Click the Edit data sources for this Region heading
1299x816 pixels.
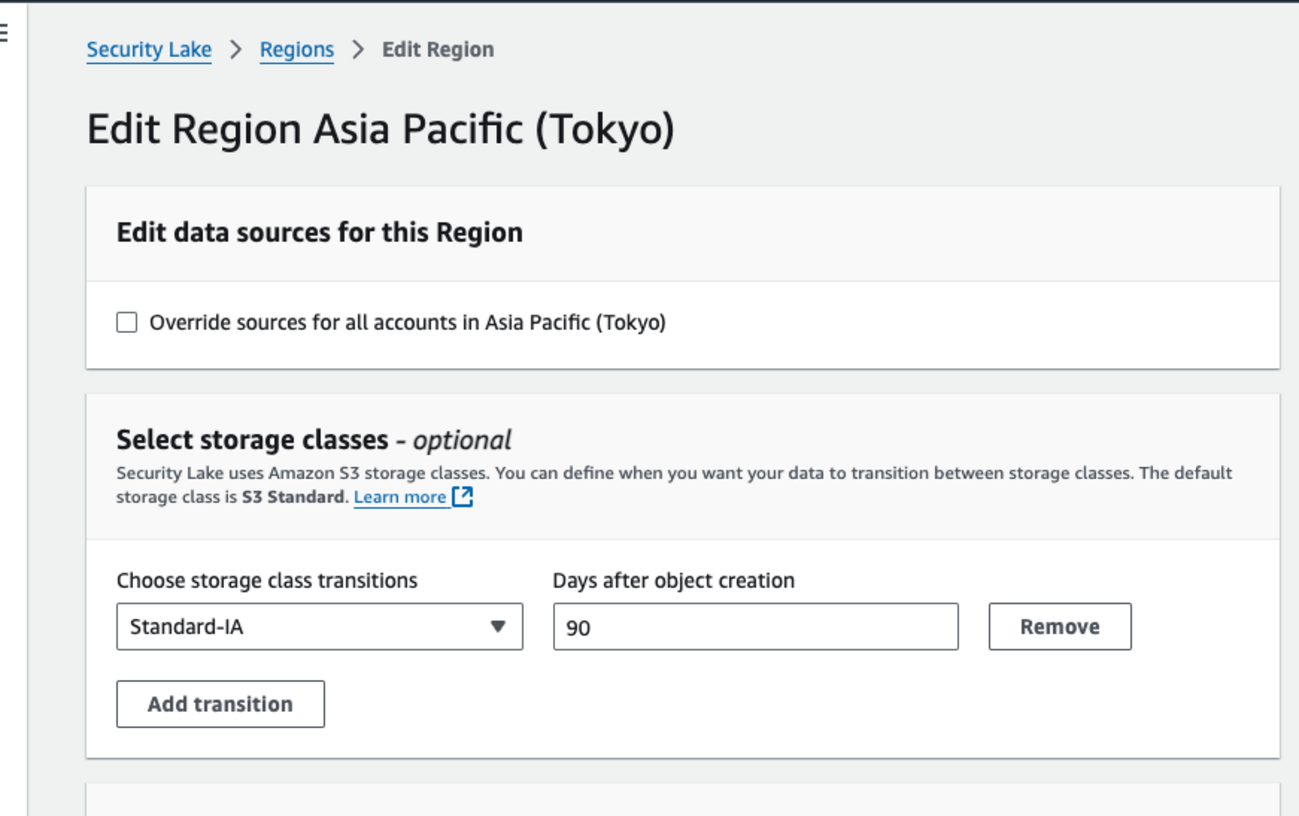319,232
